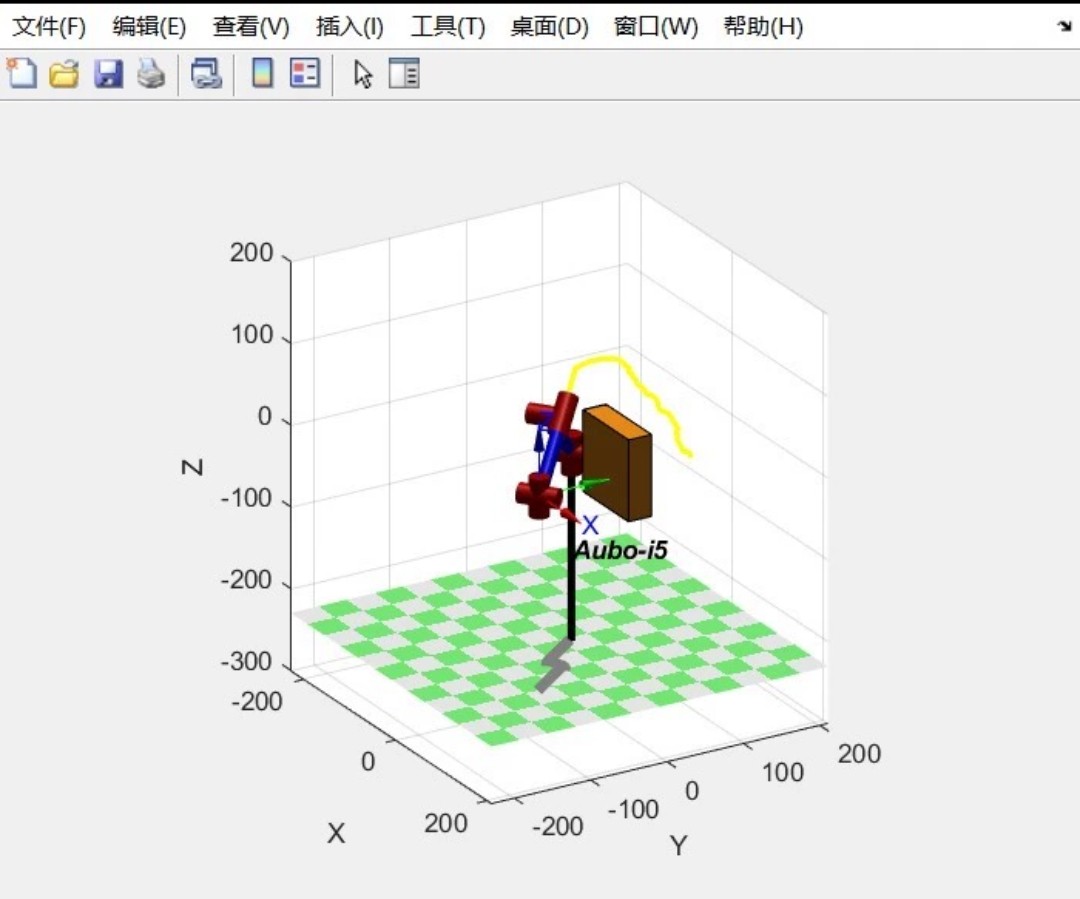1080x899 pixels.
Task: Click the Y axis label
Action: [678, 845]
